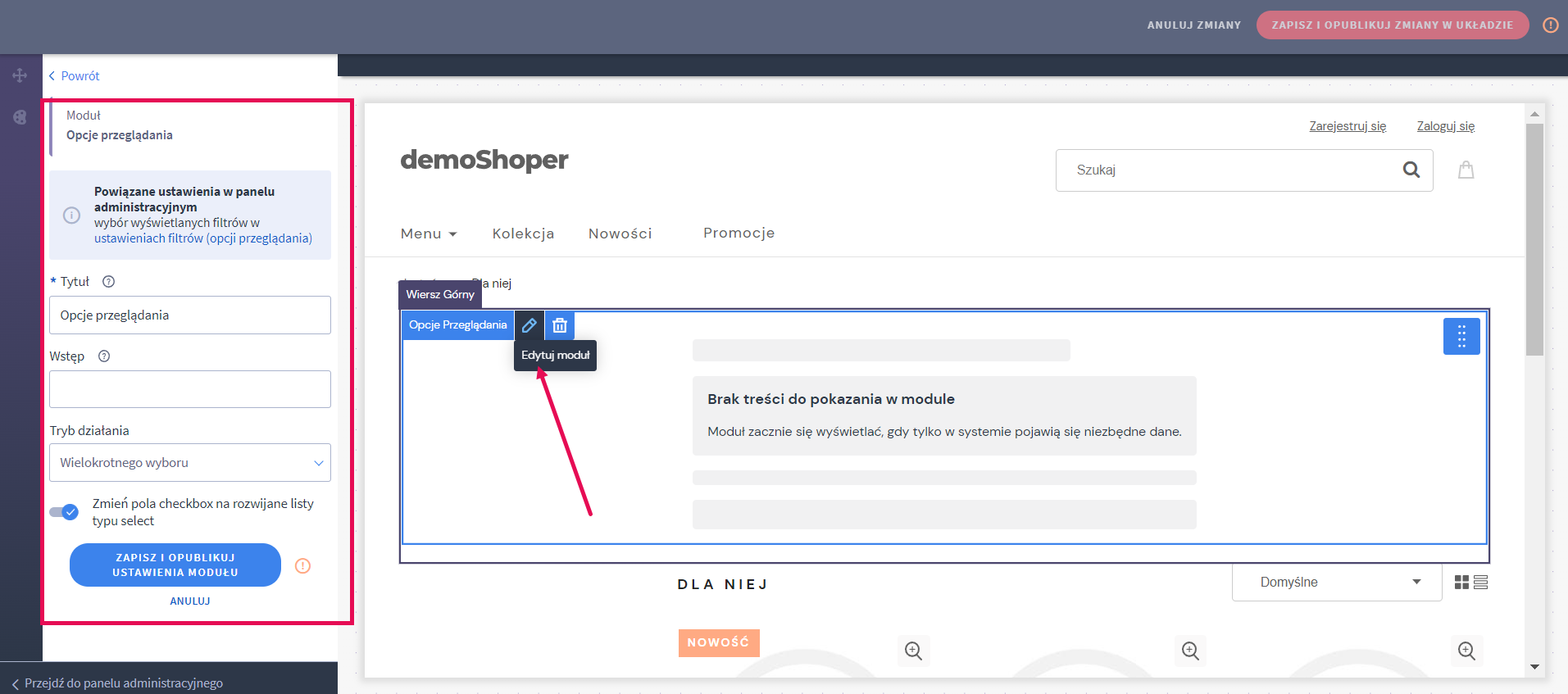Follow the ustawieniach filtrów link
The image size is (1568, 694).
click(x=202, y=238)
